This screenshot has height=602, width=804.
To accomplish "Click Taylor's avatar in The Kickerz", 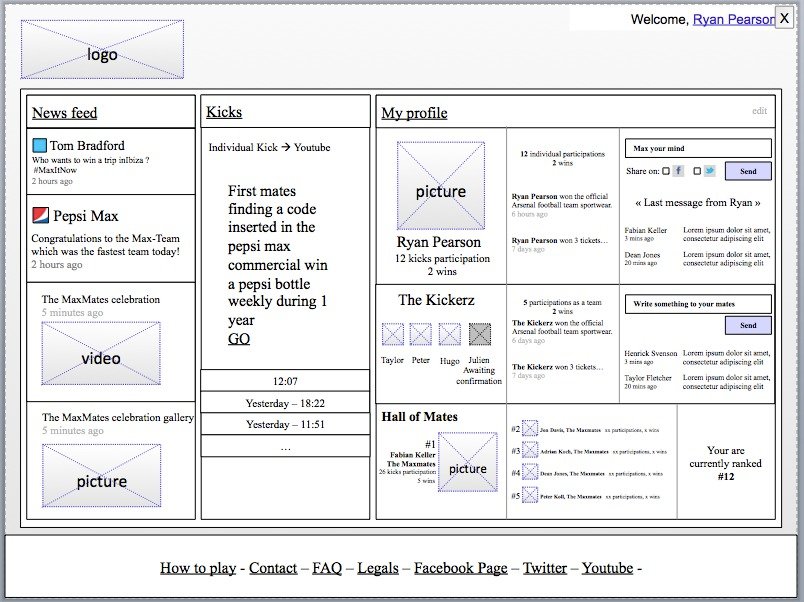I will point(393,334).
